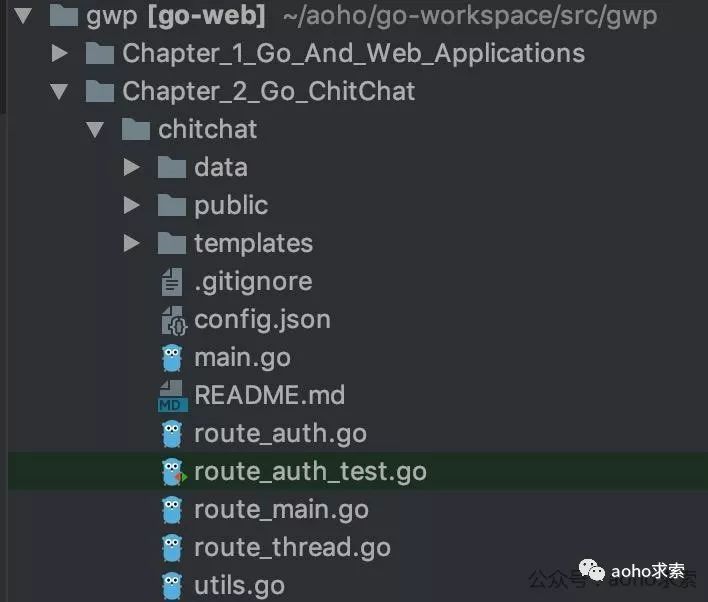The height and width of the screenshot is (602, 708).
Task: Click the gopher icon beside route_thread.go
Action: click(x=172, y=548)
